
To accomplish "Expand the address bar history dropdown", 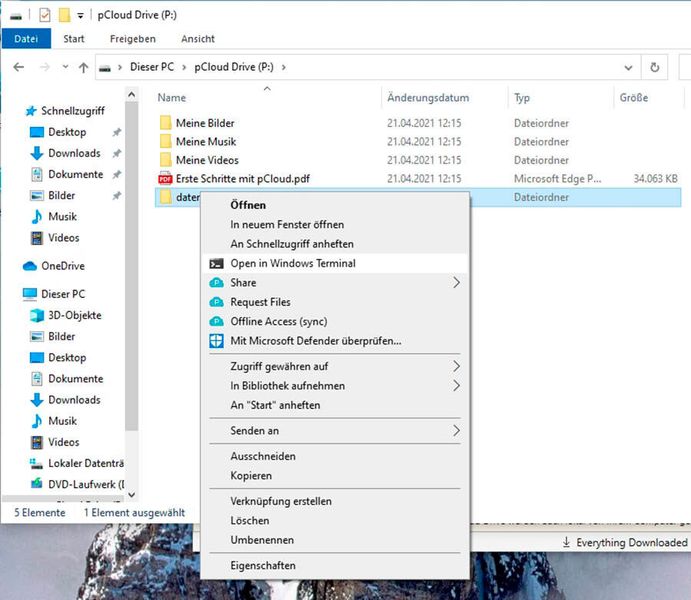I will click(x=628, y=67).
